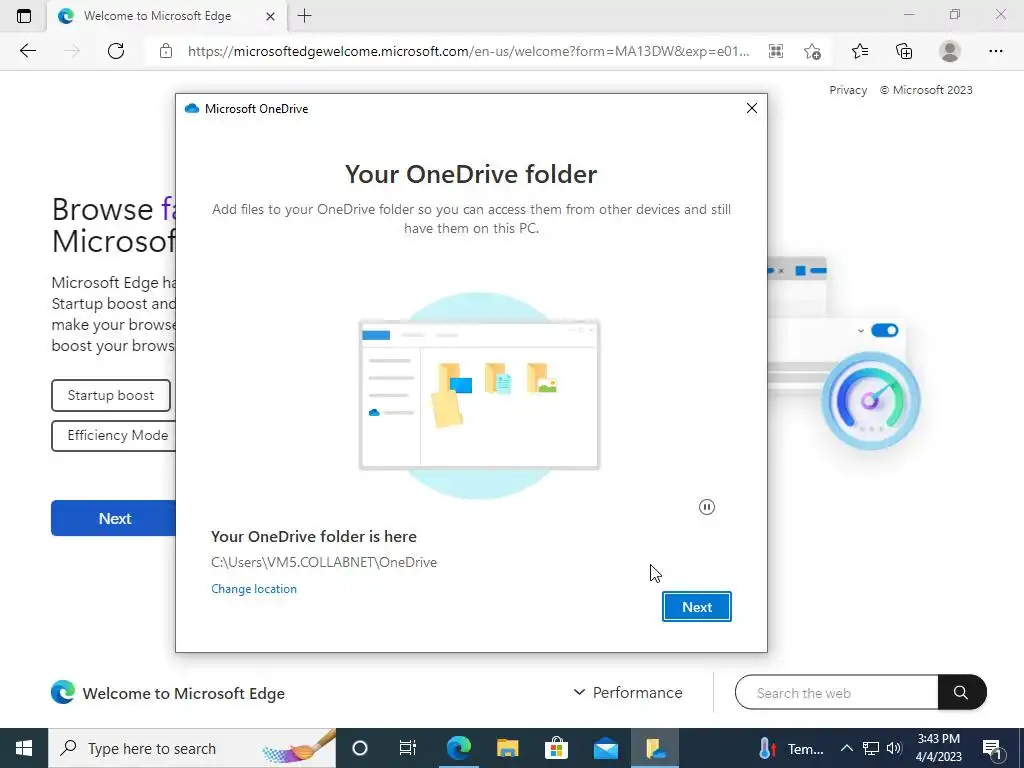Open Microsoft Store from taskbar

(x=556, y=748)
